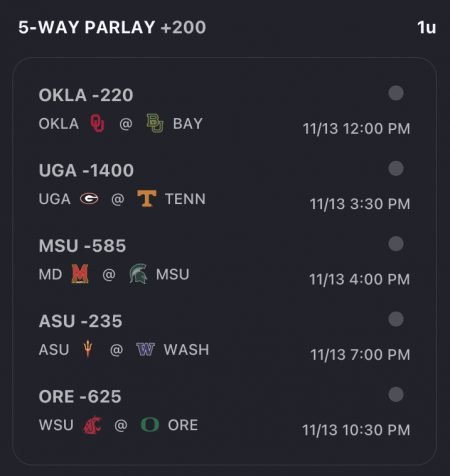Click the Washington State Cougars logo
Viewport: 450px width, 476px height.
click(x=93, y=425)
